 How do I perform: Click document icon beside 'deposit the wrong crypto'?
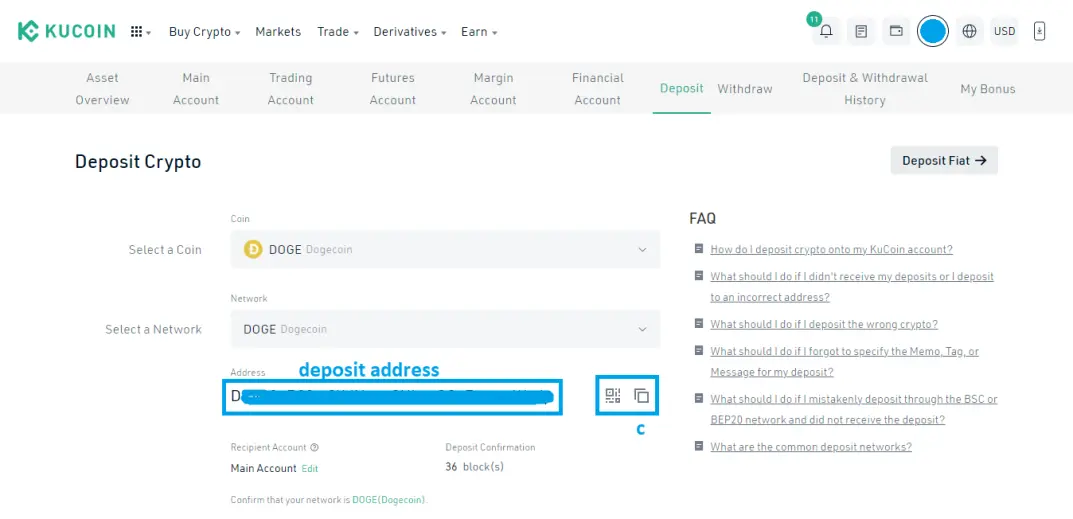pos(699,323)
